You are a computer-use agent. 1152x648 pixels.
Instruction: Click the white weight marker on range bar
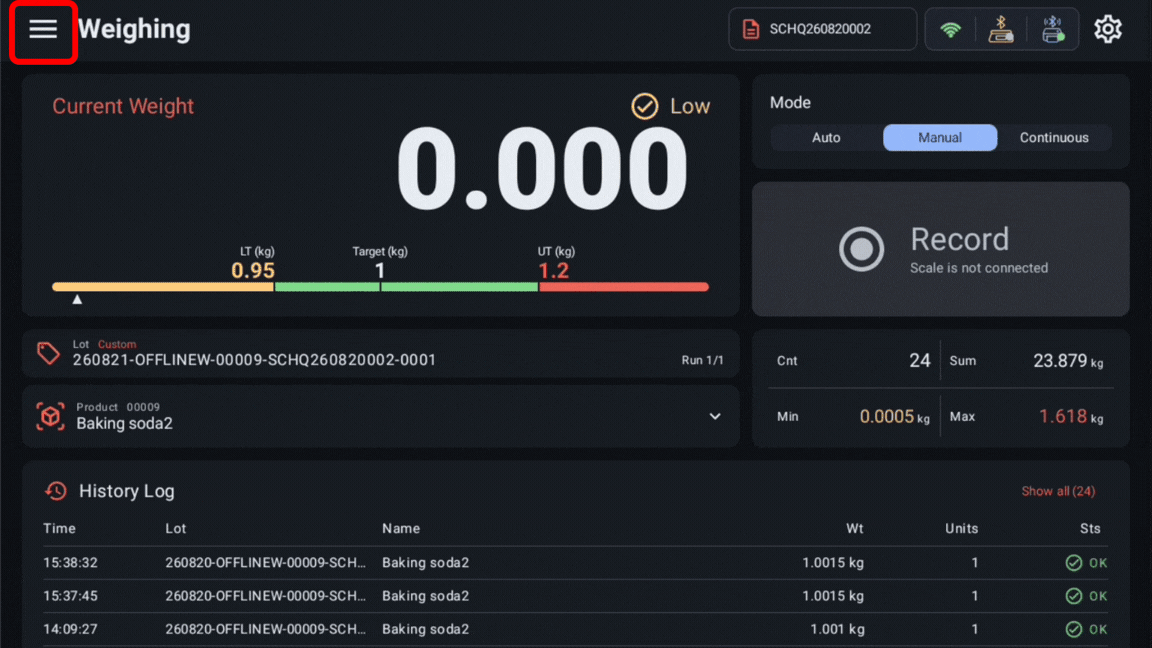tap(77, 299)
